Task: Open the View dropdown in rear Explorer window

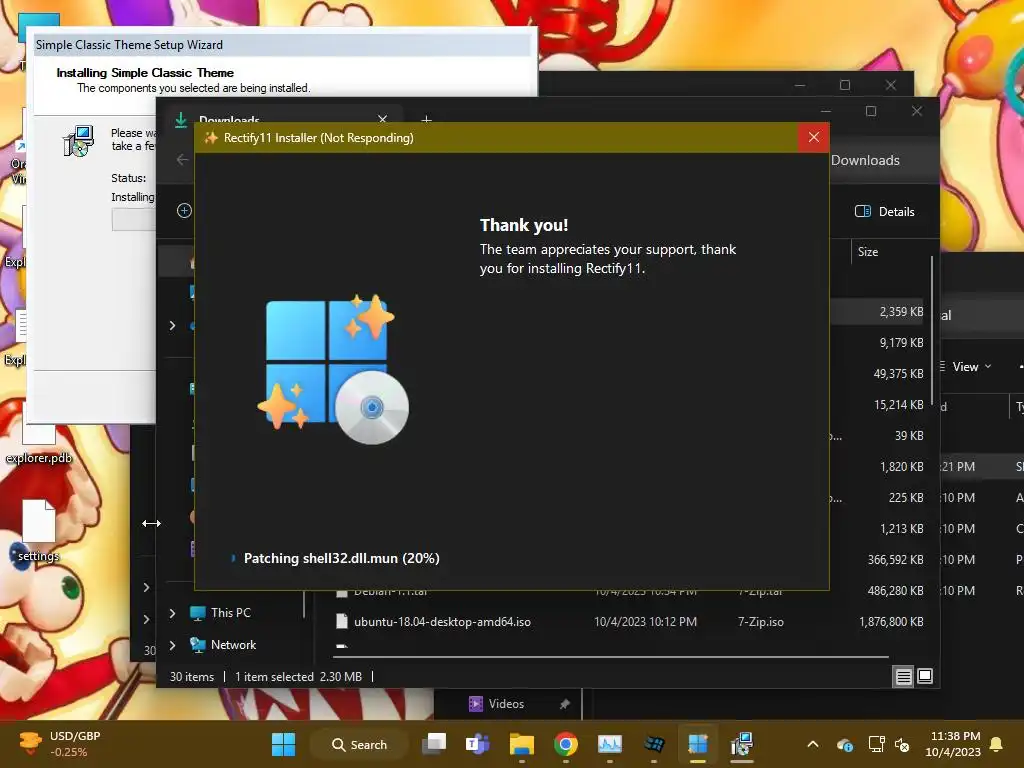Action: click(970, 366)
